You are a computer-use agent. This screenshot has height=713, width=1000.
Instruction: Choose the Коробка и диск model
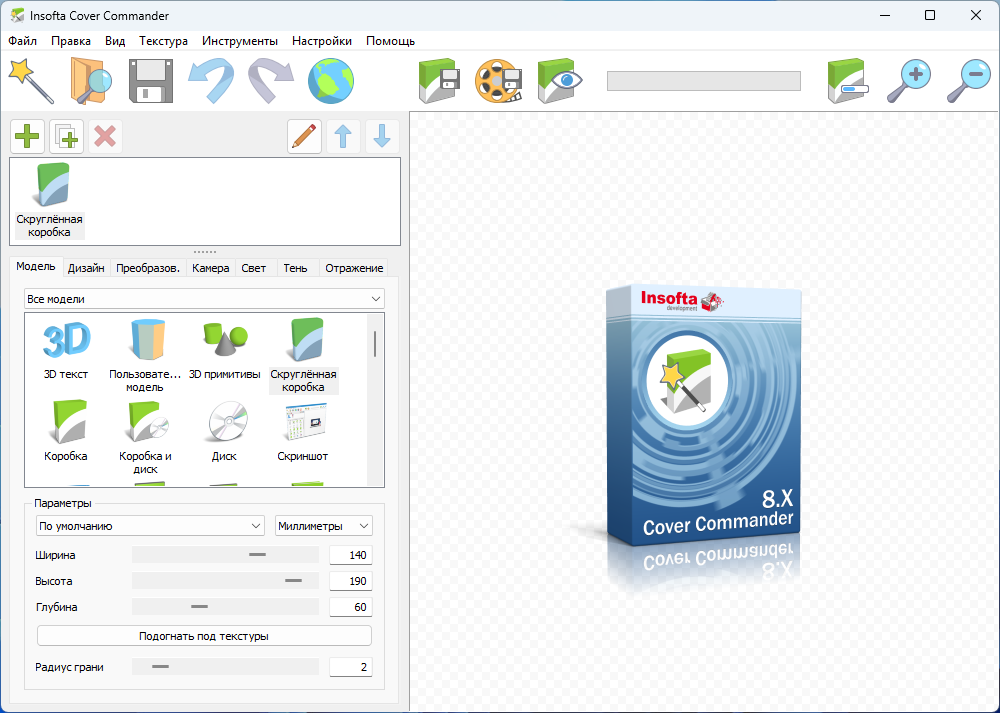click(145, 437)
